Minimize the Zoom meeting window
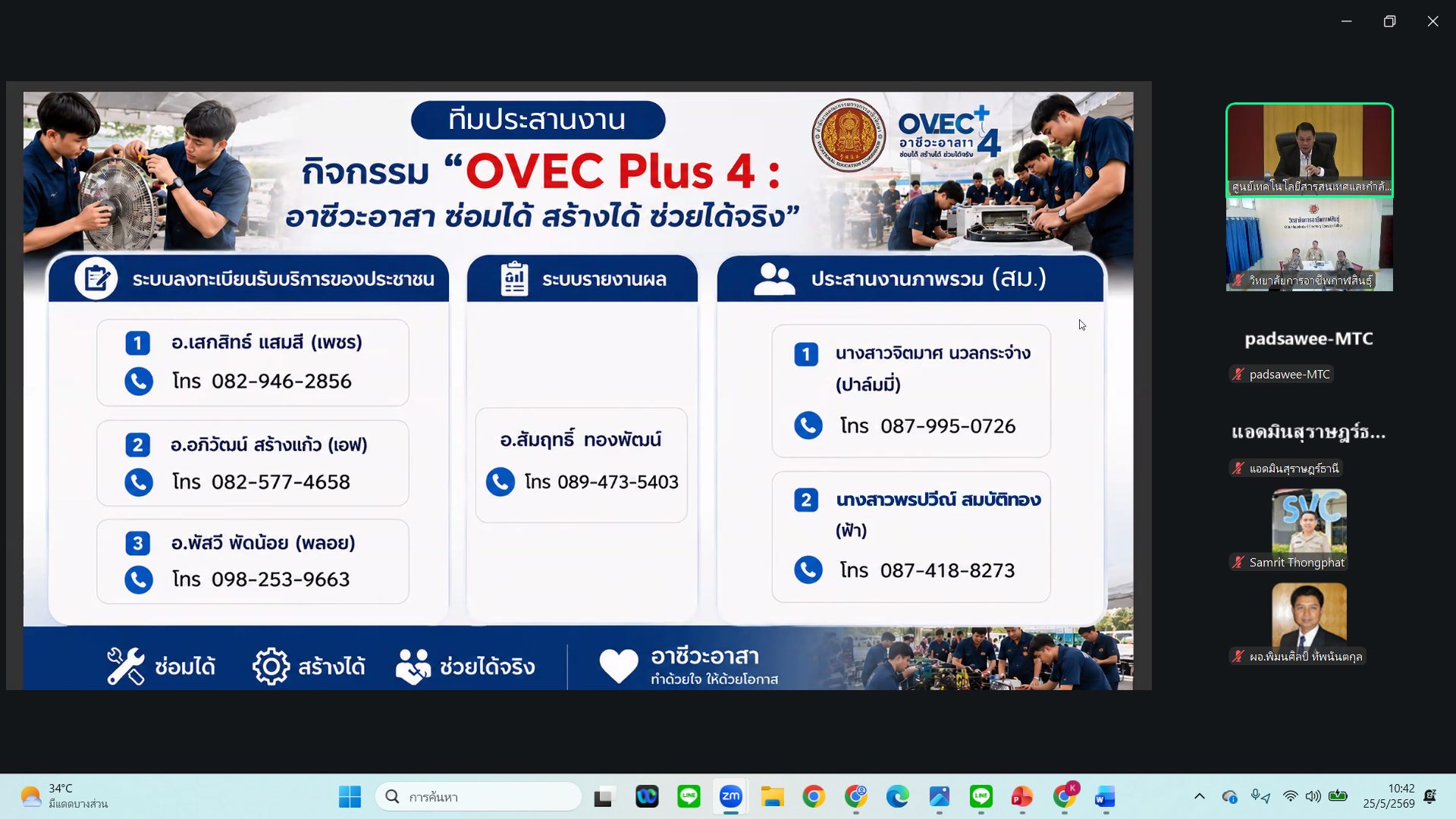The width and height of the screenshot is (1456, 819). [1346, 21]
